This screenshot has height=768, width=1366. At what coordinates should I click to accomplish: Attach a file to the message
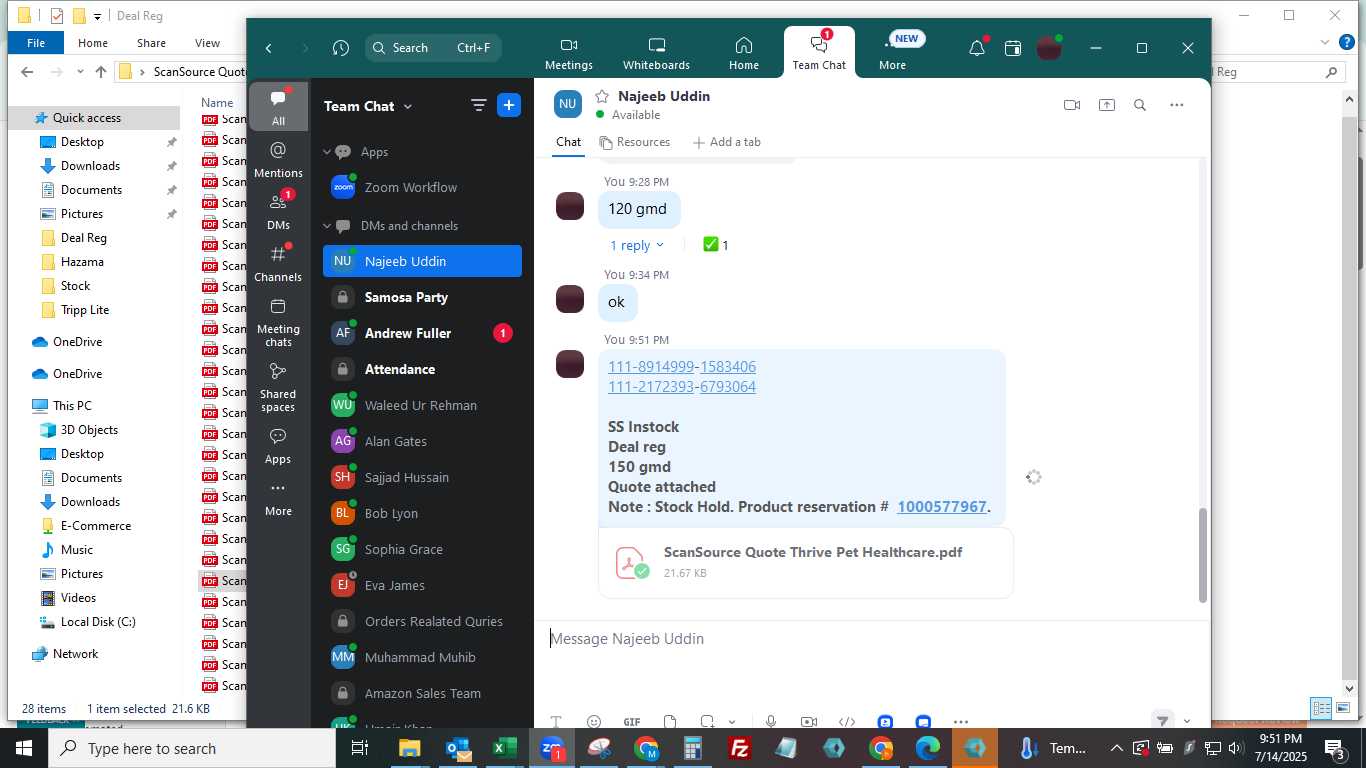click(670, 722)
